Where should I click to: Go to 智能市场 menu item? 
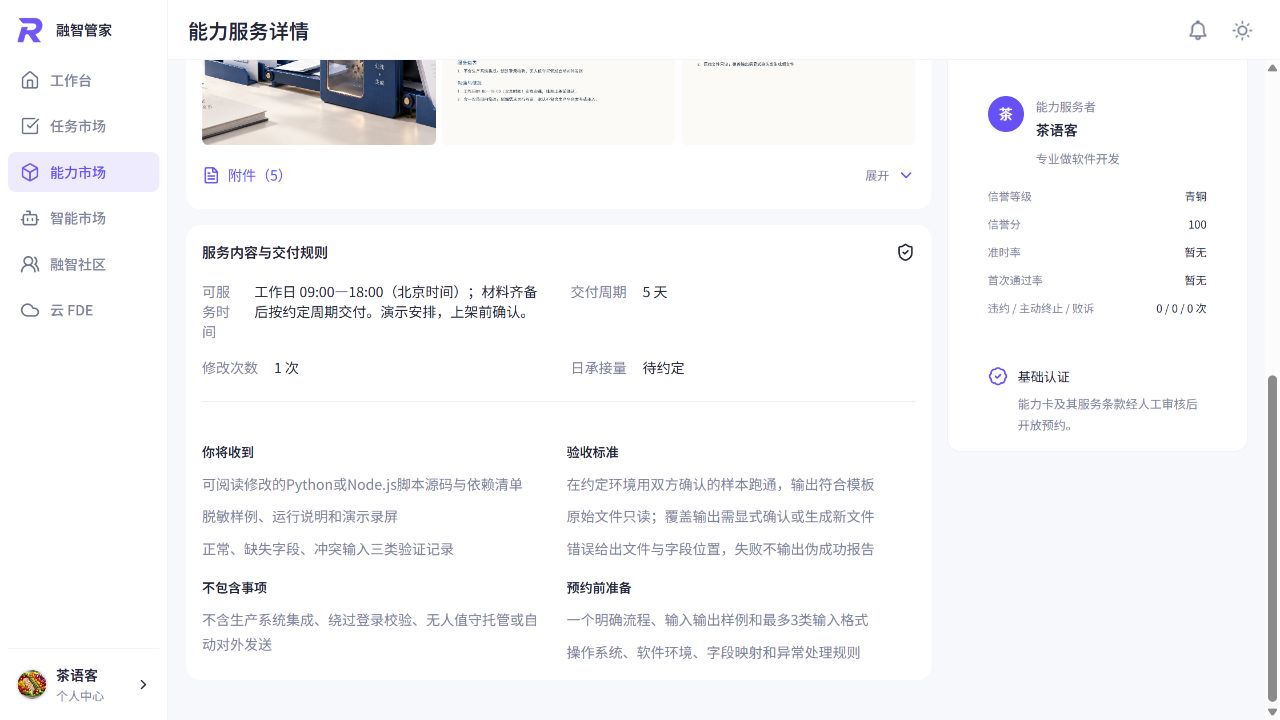tap(83, 218)
